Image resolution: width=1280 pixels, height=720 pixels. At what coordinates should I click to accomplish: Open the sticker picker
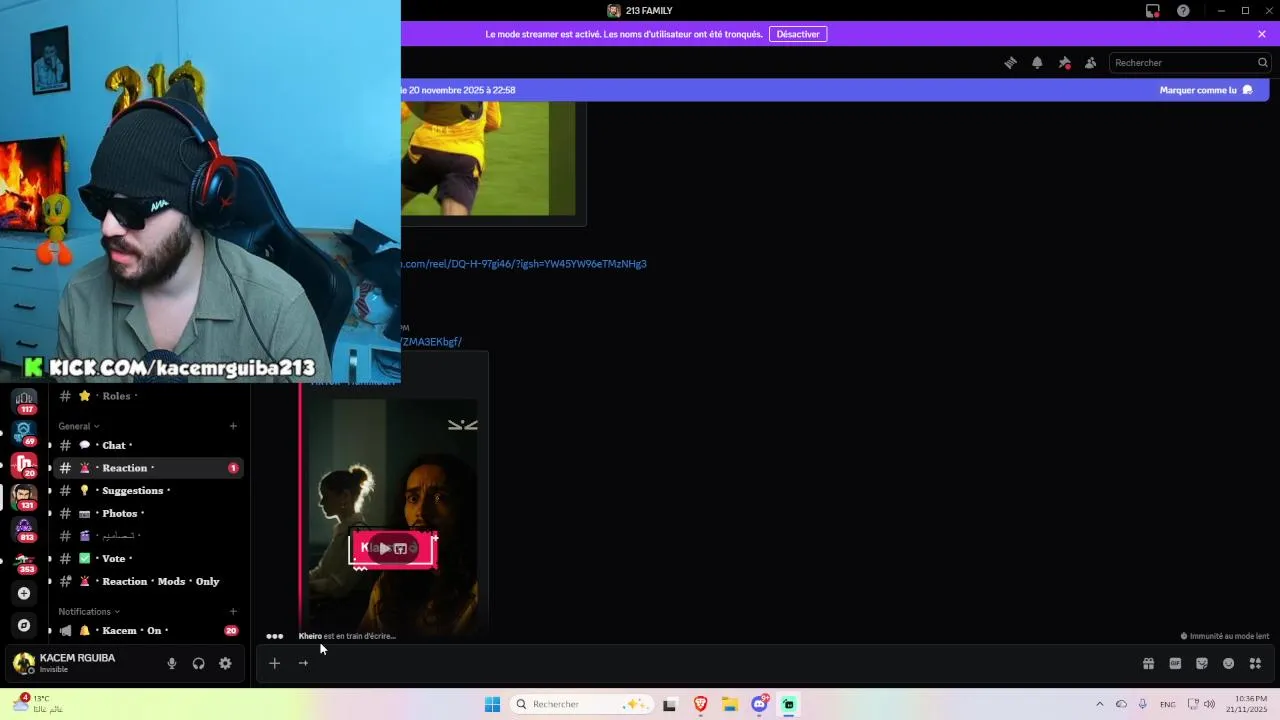coord(1202,663)
